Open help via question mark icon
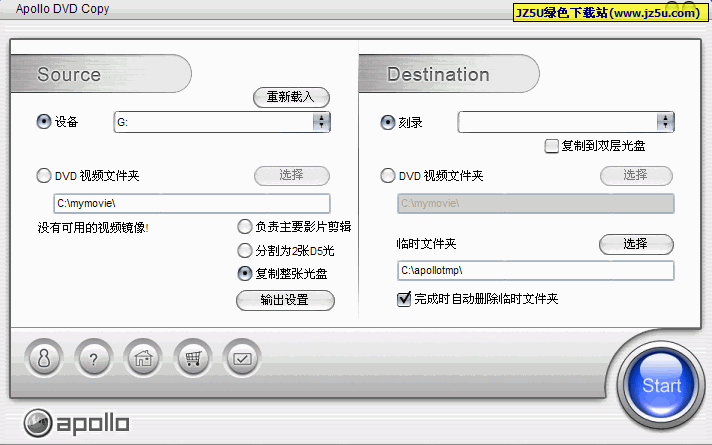 [94, 358]
